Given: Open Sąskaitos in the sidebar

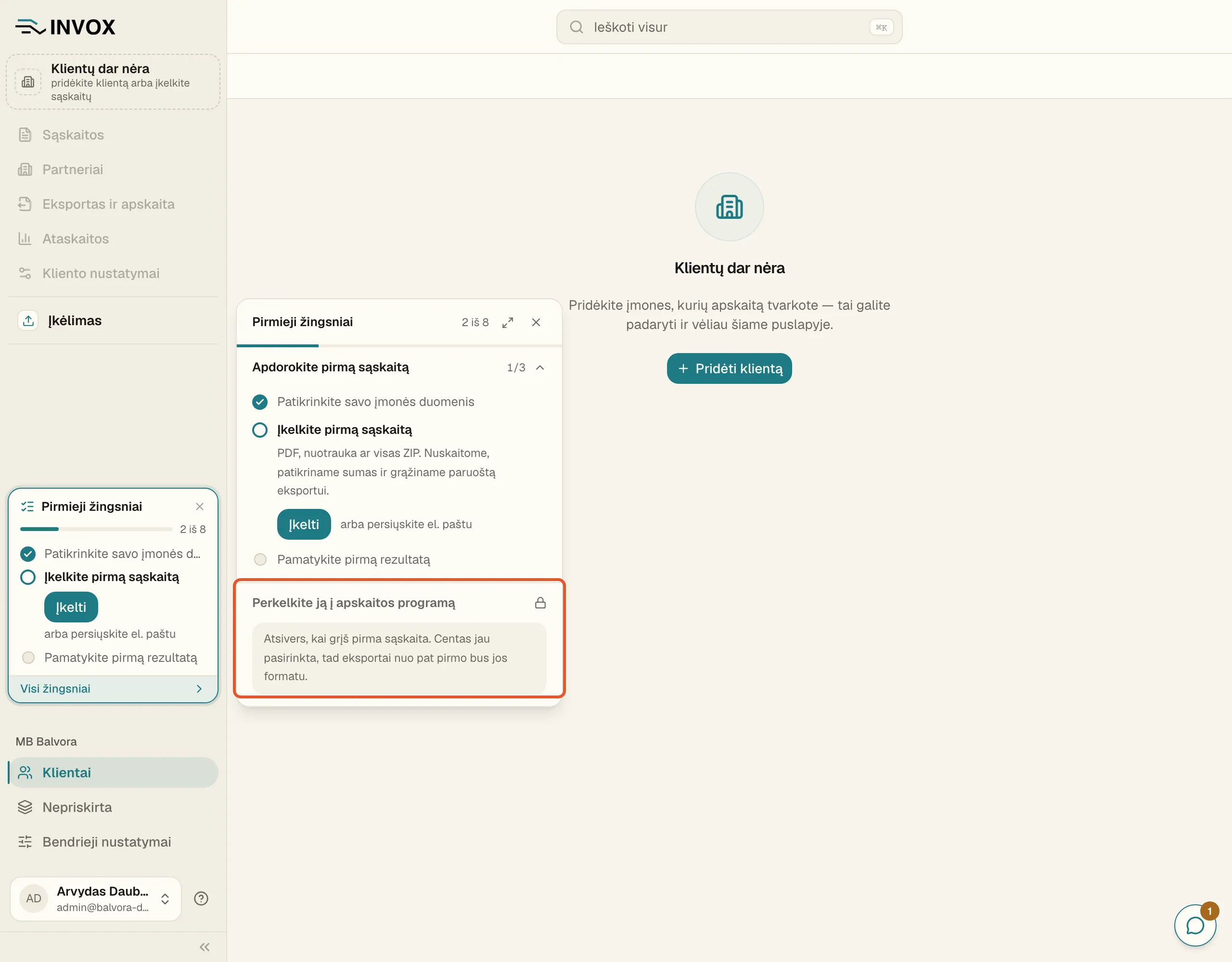Looking at the screenshot, I should pyautogui.click(x=113, y=135).
